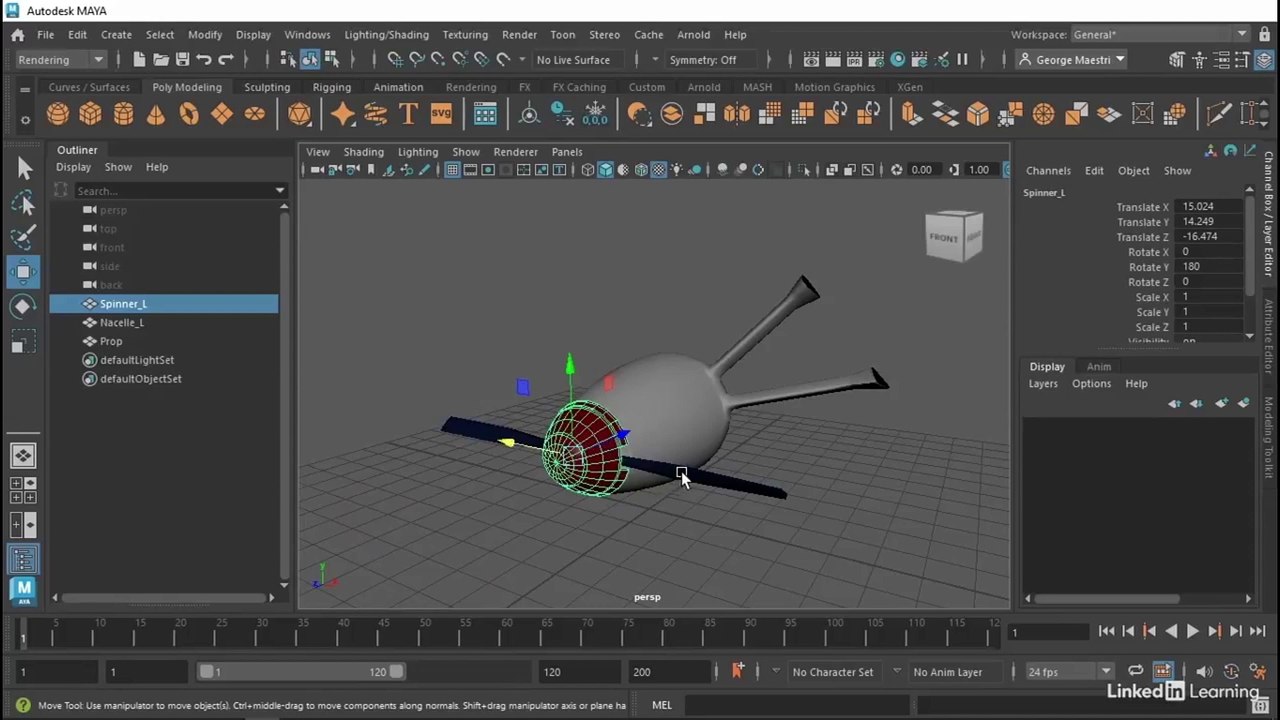1280x720 pixels.
Task: Click the range slider bar handle
Action: [x=301, y=672]
